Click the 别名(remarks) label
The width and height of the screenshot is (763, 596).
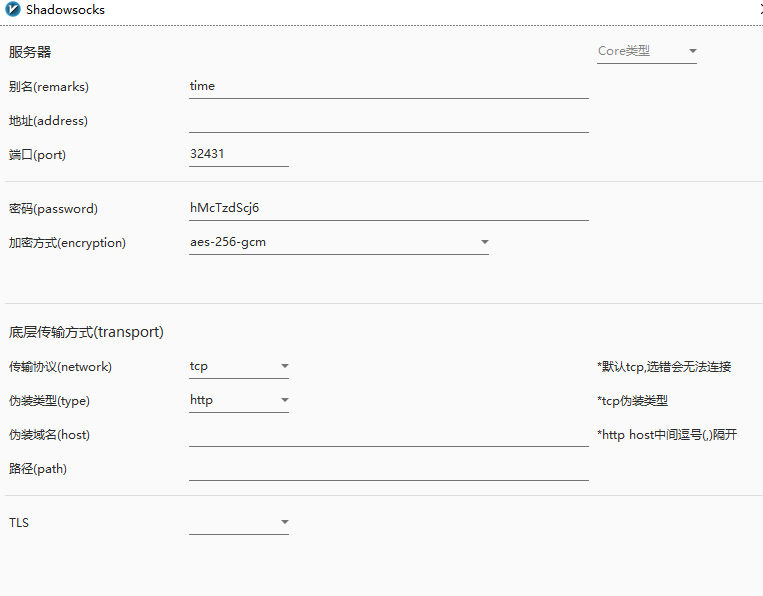point(49,87)
